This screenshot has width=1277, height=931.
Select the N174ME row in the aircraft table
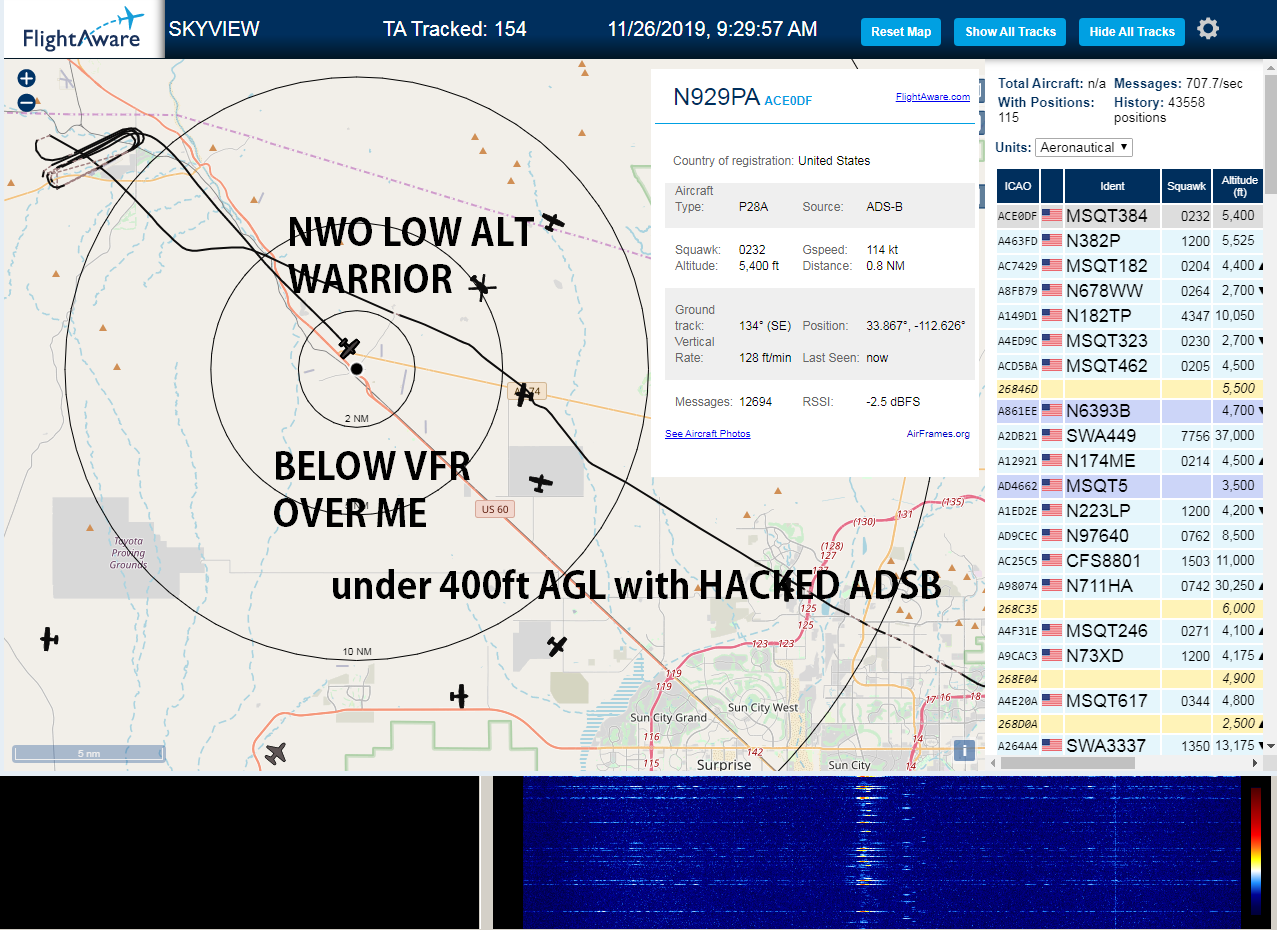(x=1130, y=461)
